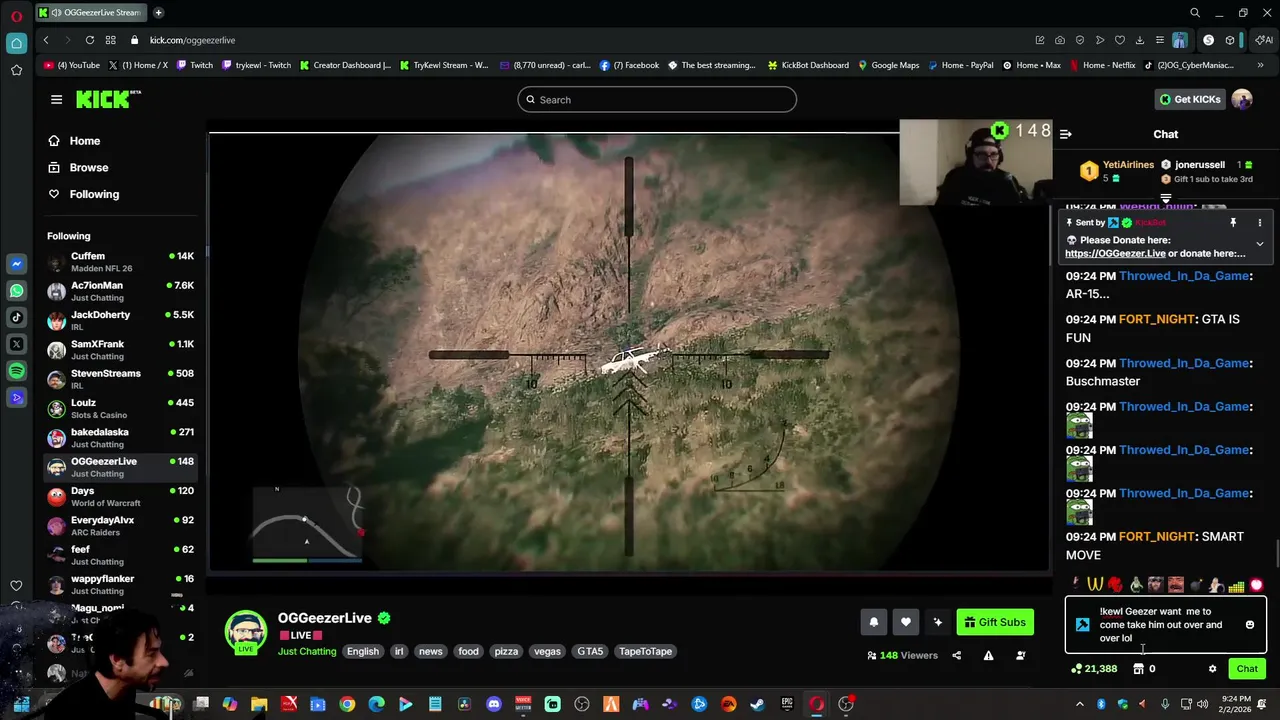The width and height of the screenshot is (1280, 720).
Task: Click OGGeezerLive channel avatar
Action: [245, 633]
